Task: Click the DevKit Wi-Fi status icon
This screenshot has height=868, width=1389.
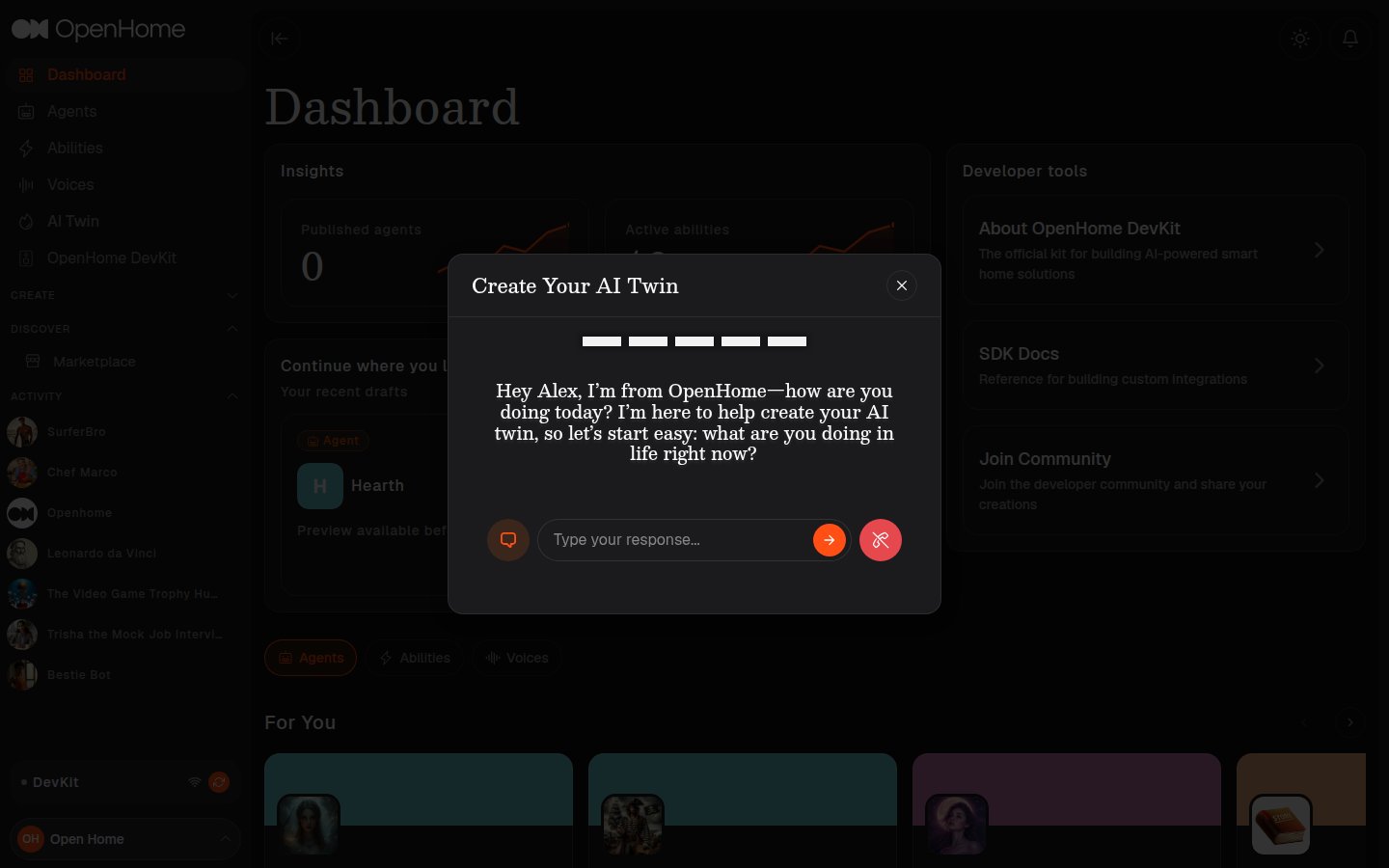Action: click(195, 782)
